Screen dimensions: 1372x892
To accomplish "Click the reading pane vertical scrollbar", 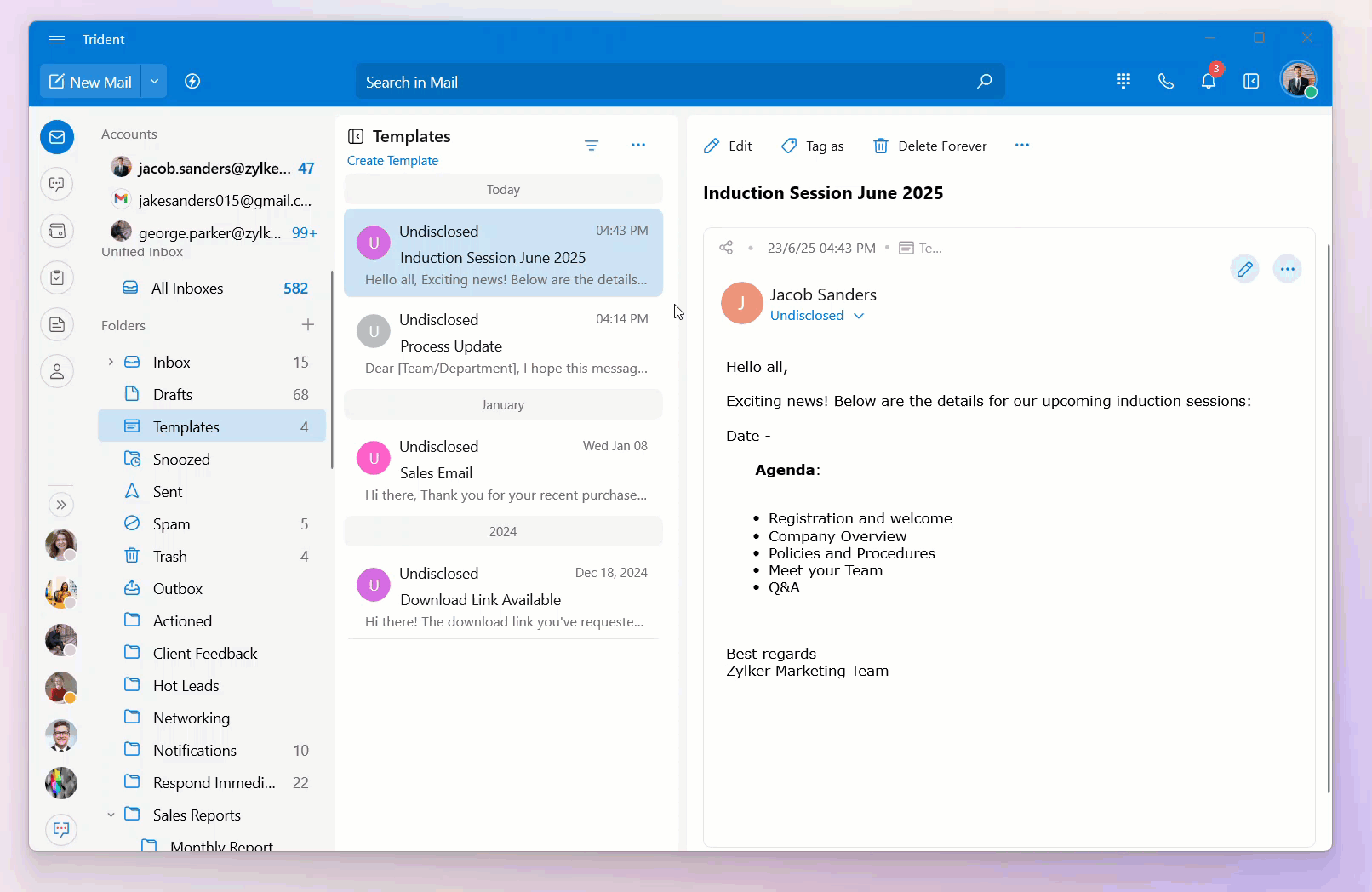I will [1328, 518].
